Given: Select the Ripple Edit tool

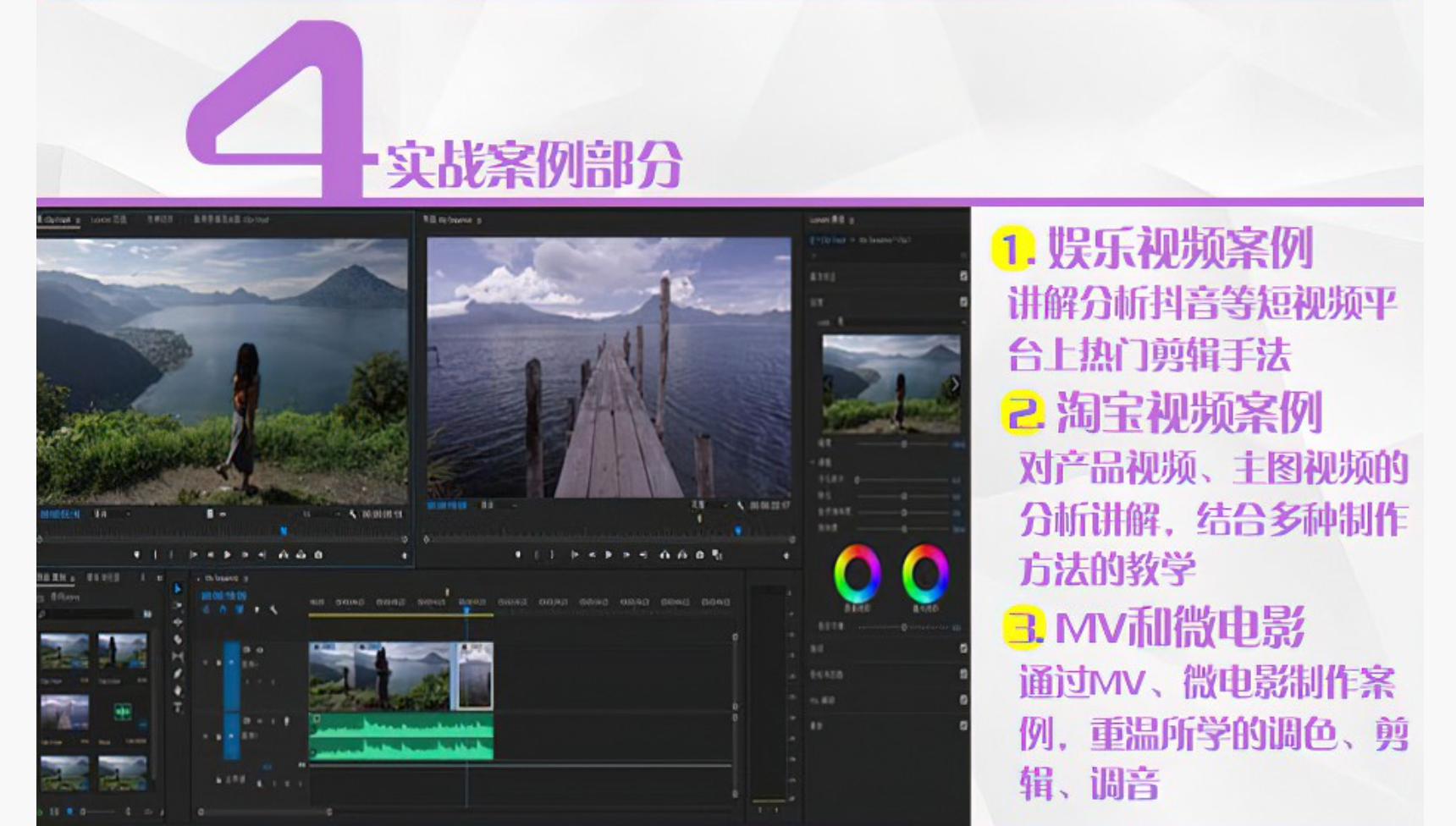Looking at the screenshot, I should [178, 622].
